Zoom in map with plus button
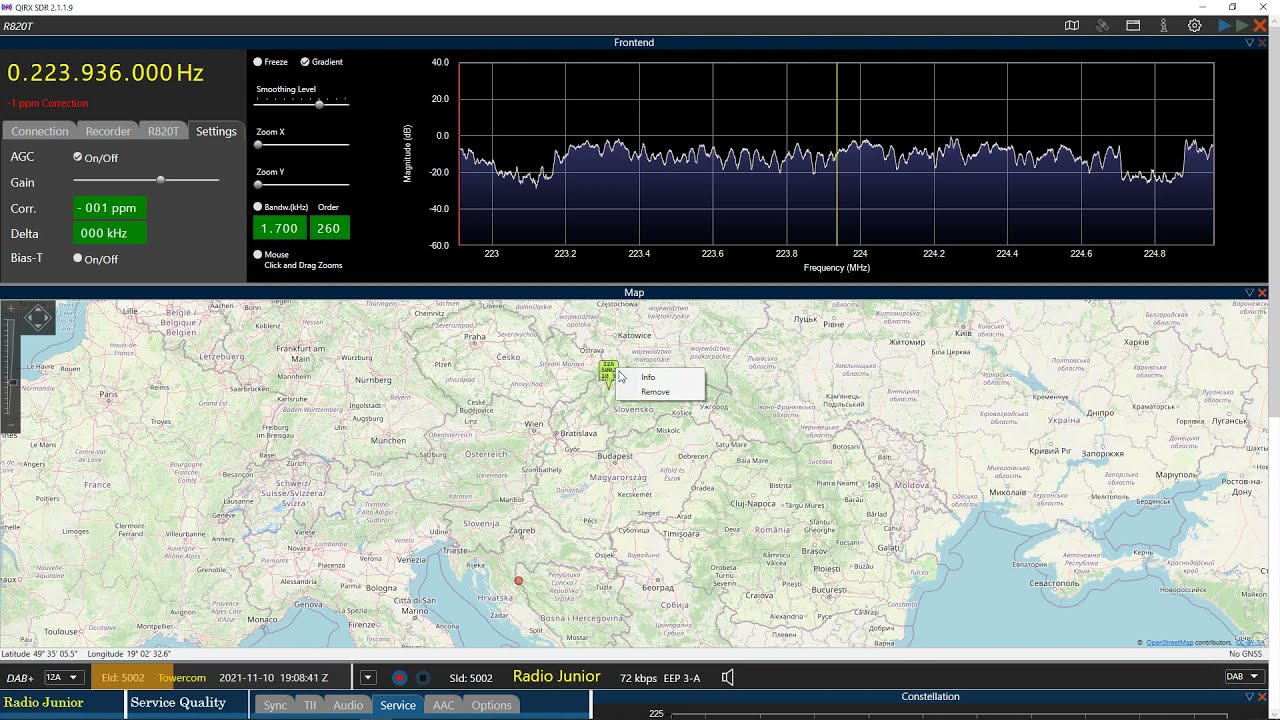This screenshot has height=720, width=1280. pyautogui.click(x=11, y=308)
